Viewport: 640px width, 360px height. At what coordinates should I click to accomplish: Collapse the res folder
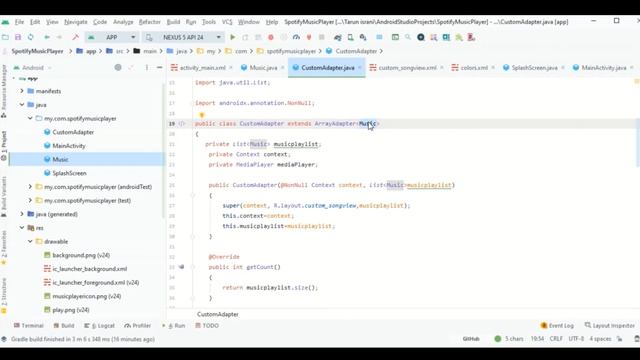pos(22,228)
